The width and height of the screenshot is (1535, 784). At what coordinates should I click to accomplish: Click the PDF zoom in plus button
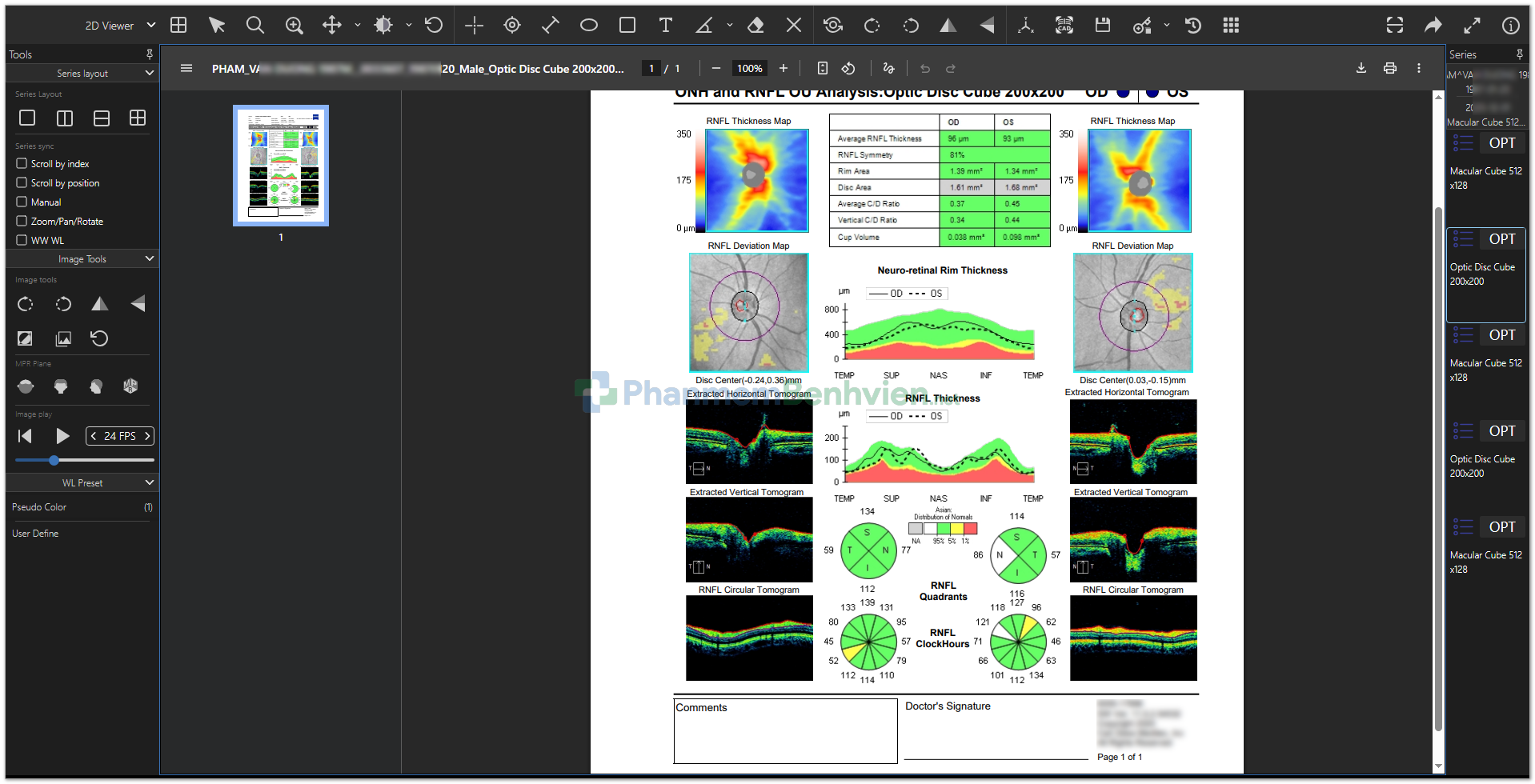pyautogui.click(x=784, y=69)
